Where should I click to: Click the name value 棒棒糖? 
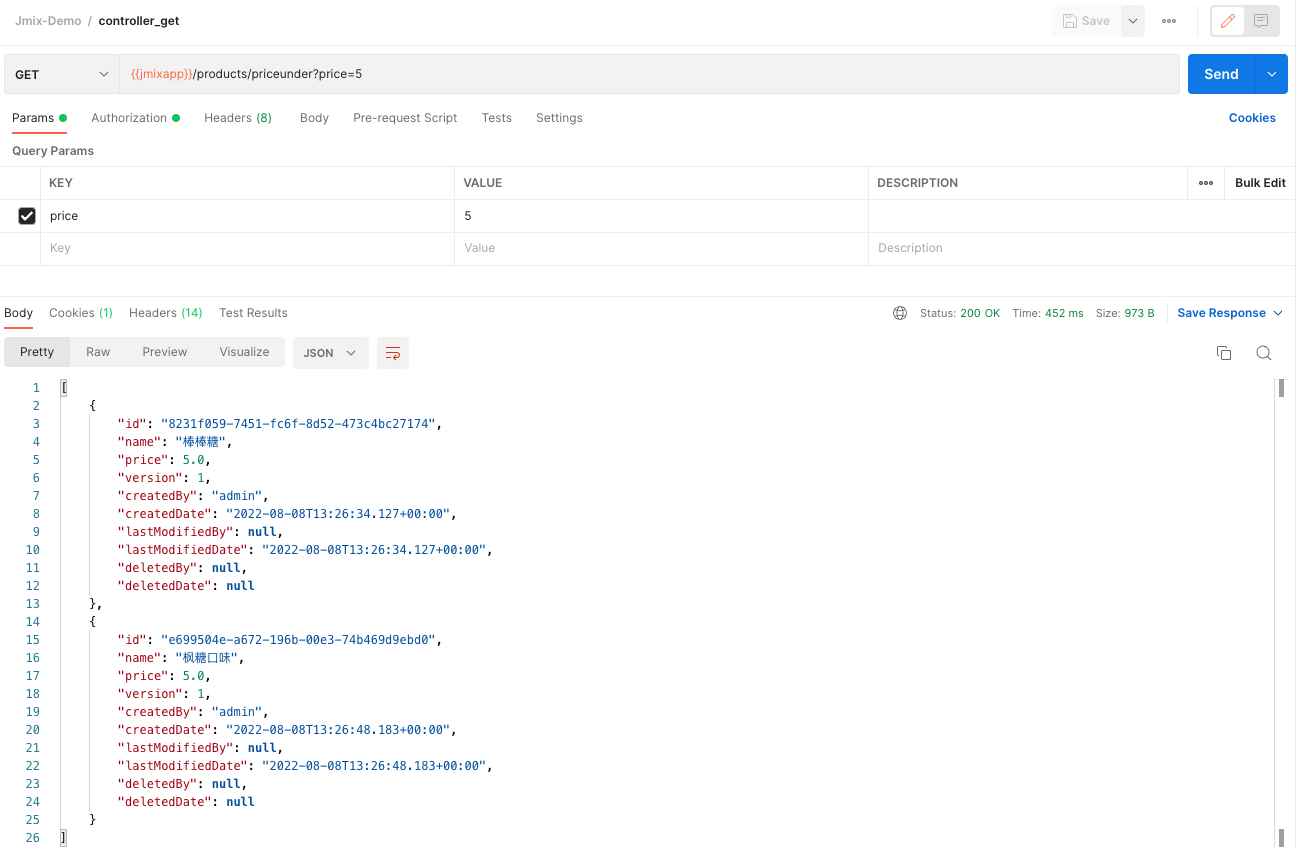[x=202, y=442]
